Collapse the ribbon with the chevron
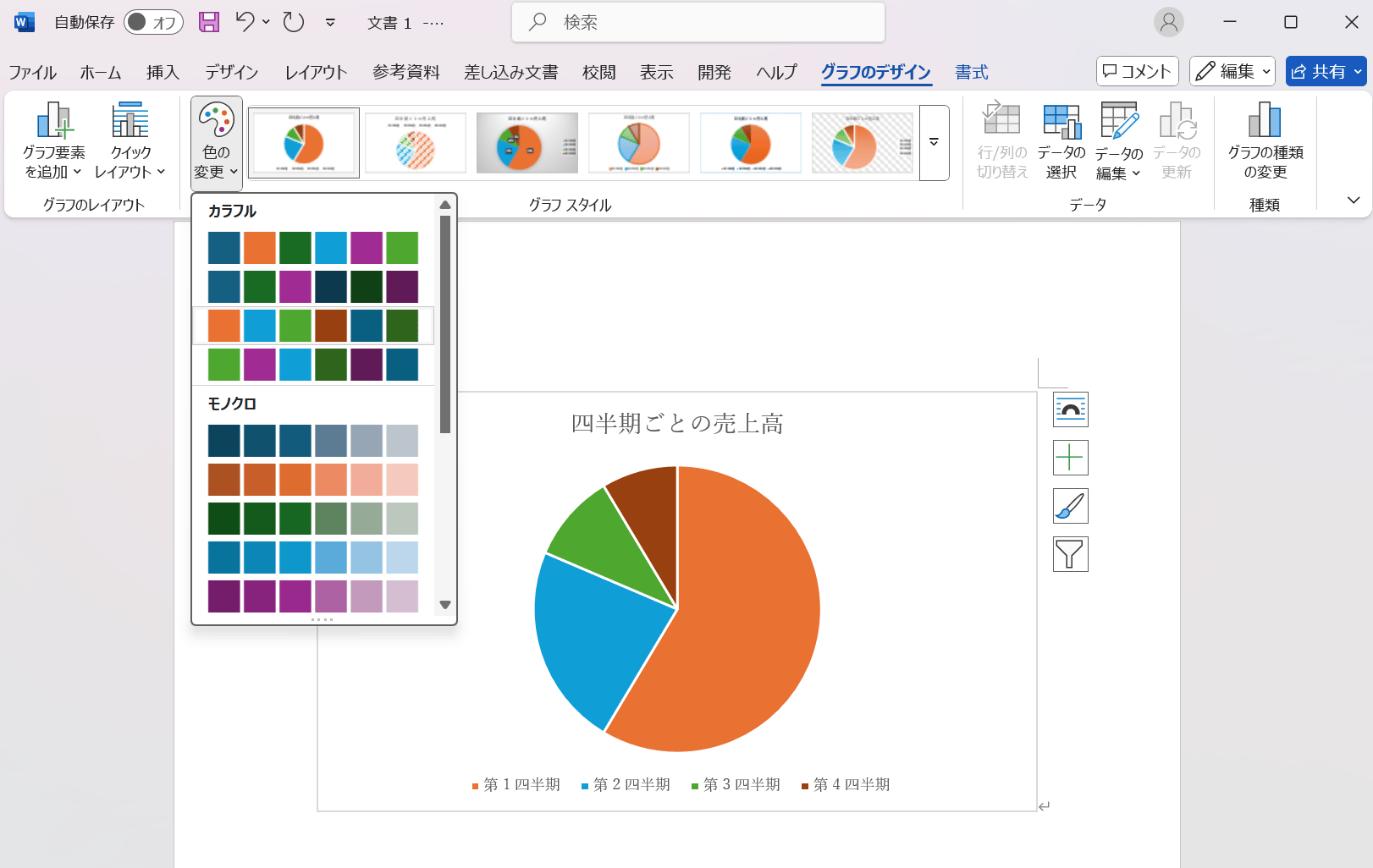Image resolution: width=1373 pixels, height=868 pixels. pos(1353,201)
